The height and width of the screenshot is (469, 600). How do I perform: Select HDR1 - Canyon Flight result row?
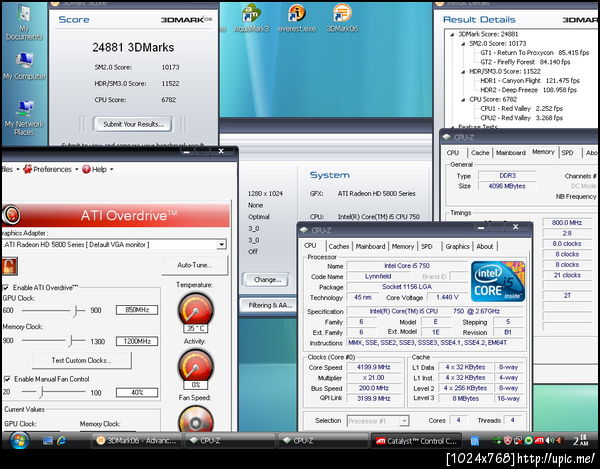pos(530,81)
